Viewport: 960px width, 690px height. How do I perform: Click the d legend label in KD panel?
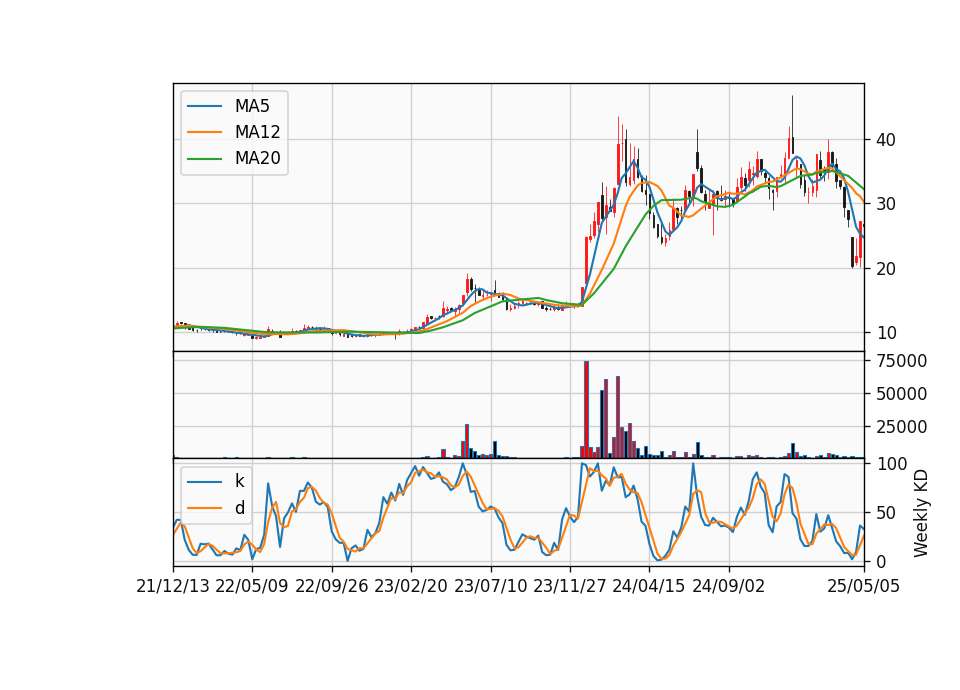pyautogui.click(x=239, y=508)
